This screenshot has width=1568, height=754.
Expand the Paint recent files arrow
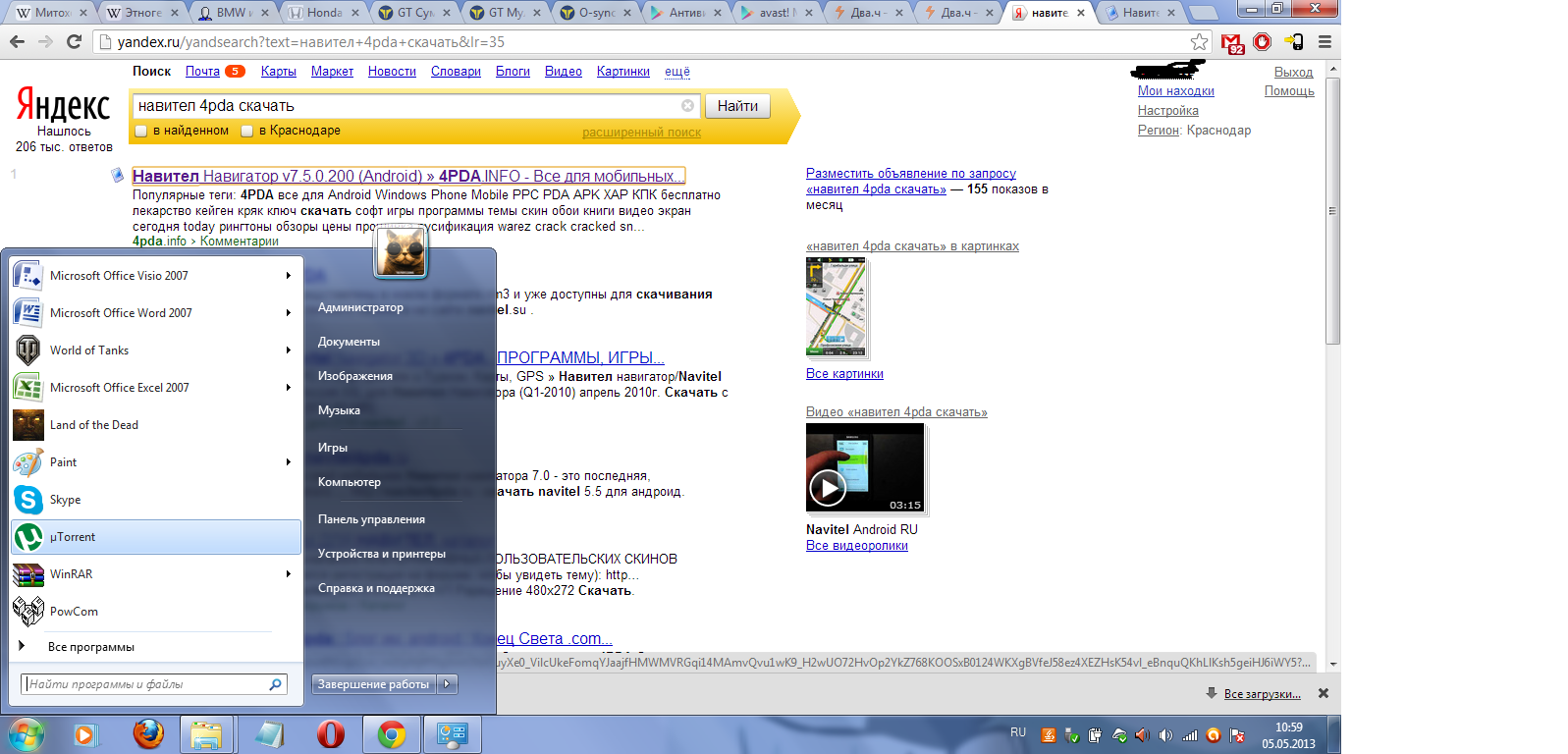[x=289, y=462]
